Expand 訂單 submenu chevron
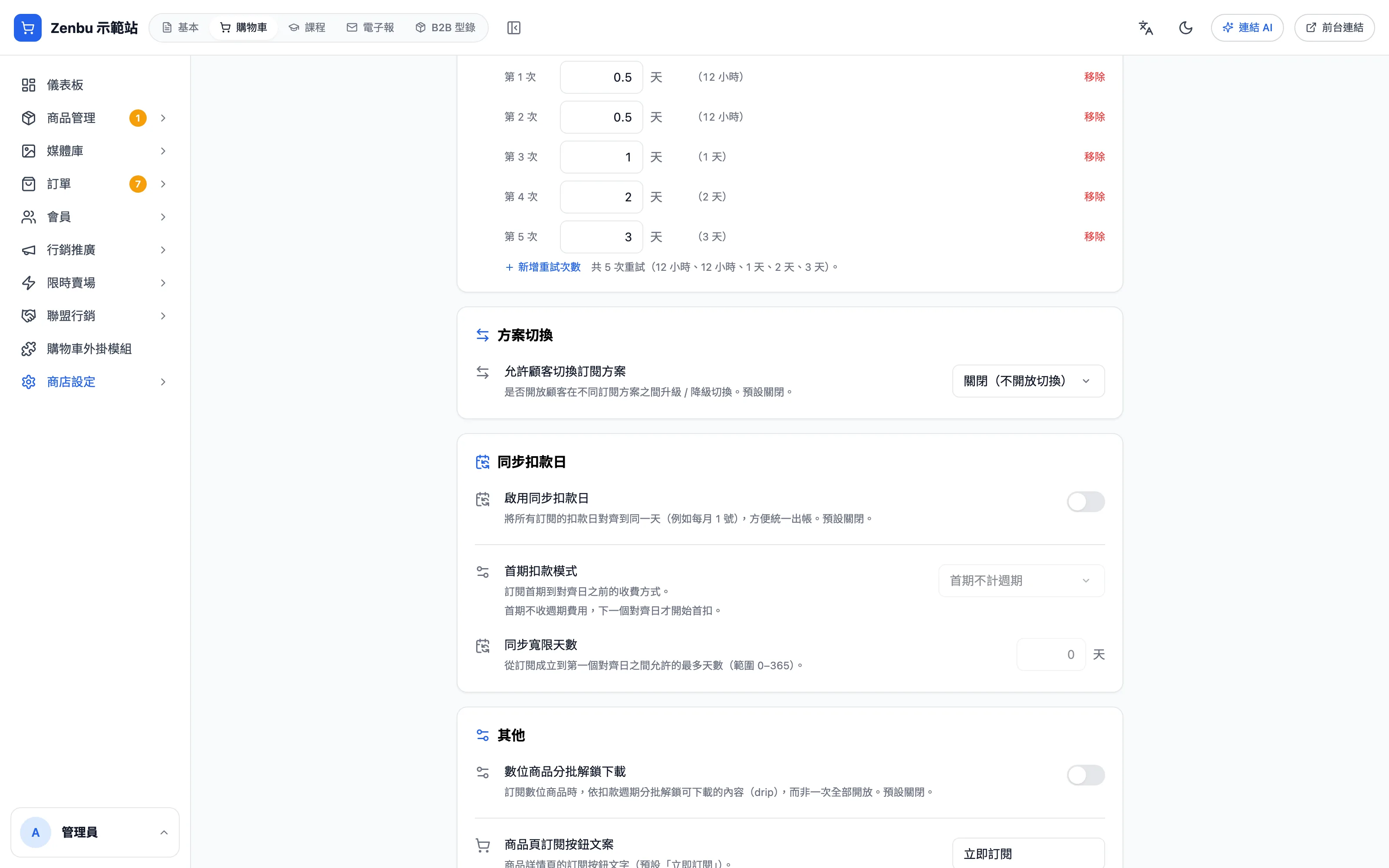 [x=163, y=184]
